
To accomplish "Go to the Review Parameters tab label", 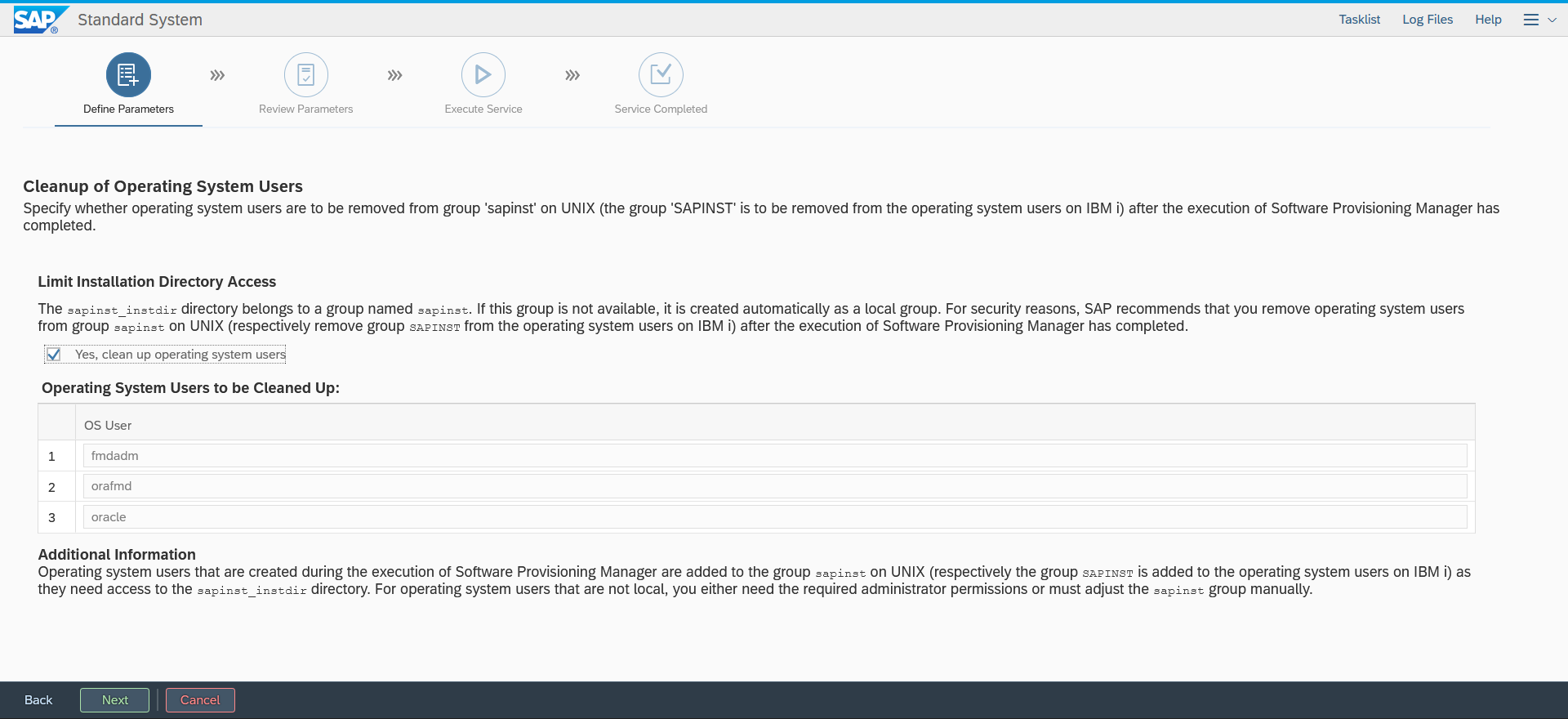I will [306, 109].
